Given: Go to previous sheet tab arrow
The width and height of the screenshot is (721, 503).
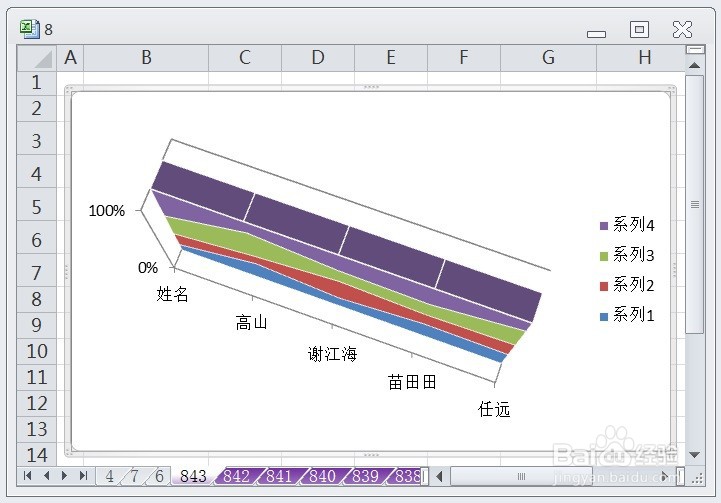Looking at the screenshot, I should click(x=46, y=475).
